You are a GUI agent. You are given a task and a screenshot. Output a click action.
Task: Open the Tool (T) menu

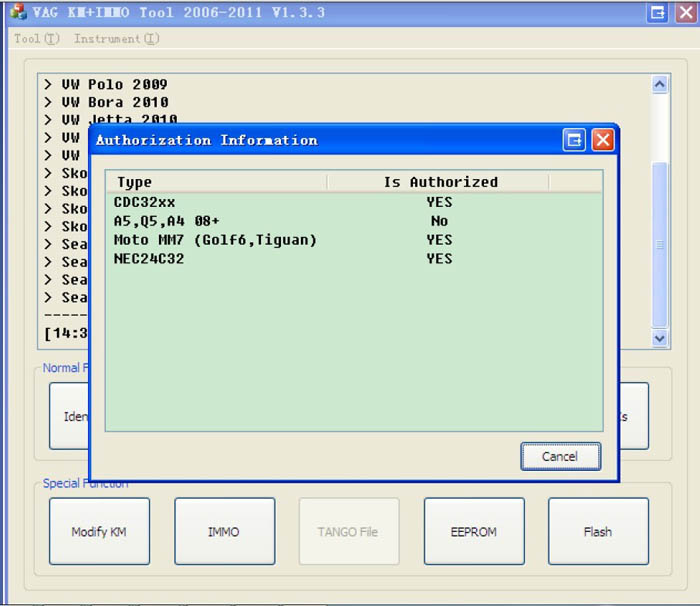[37, 39]
